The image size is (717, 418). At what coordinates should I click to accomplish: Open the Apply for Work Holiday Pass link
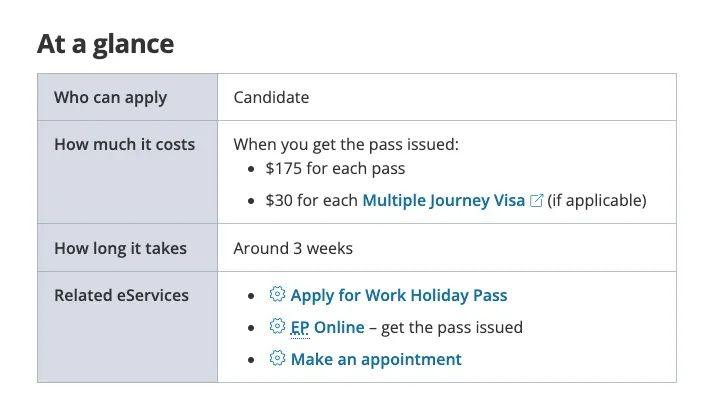click(398, 296)
